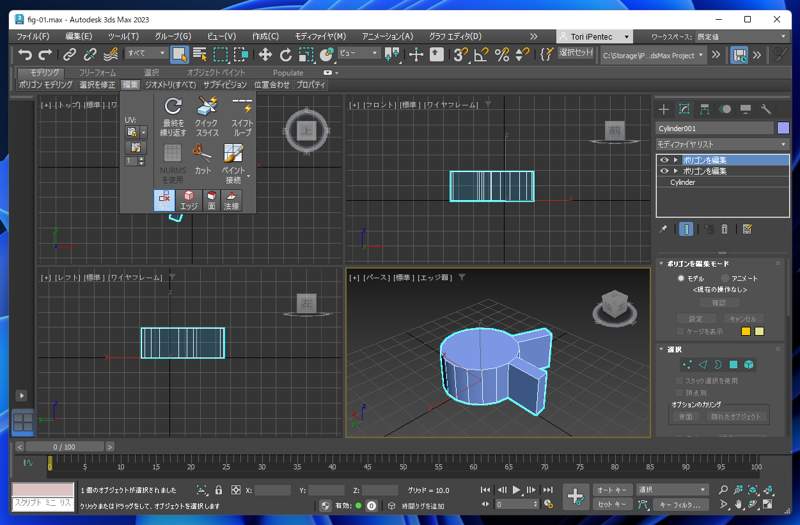Image resolution: width=800 pixels, height=525 pixels.
Task: Collapse the 選択 rollout
Action: coord(662,349)
